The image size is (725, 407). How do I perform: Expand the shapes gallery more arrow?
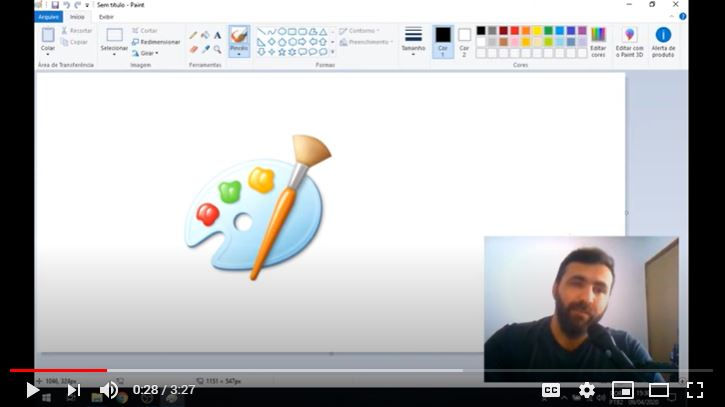(332, 52)
